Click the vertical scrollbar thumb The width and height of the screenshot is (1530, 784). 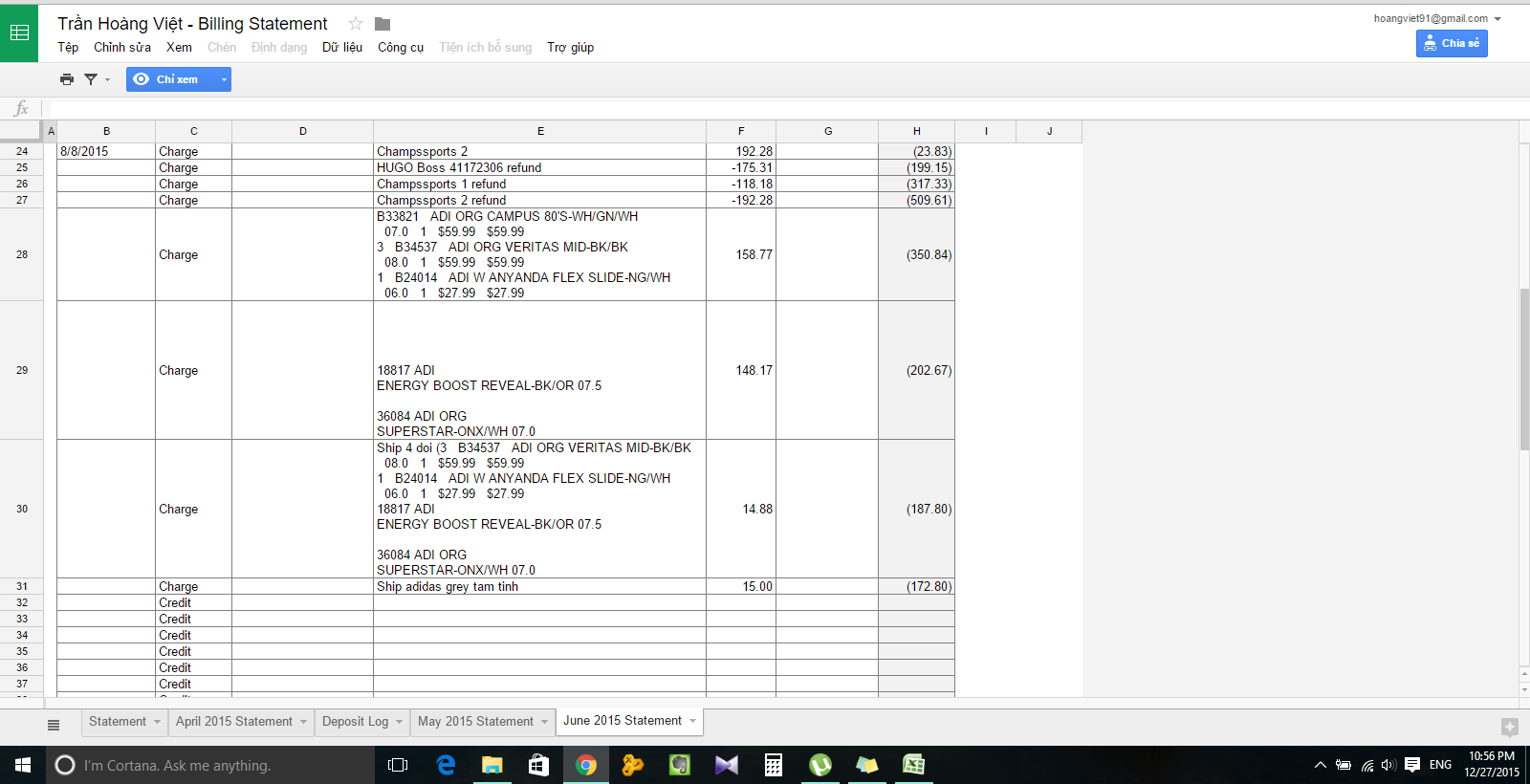point(1524,368)
